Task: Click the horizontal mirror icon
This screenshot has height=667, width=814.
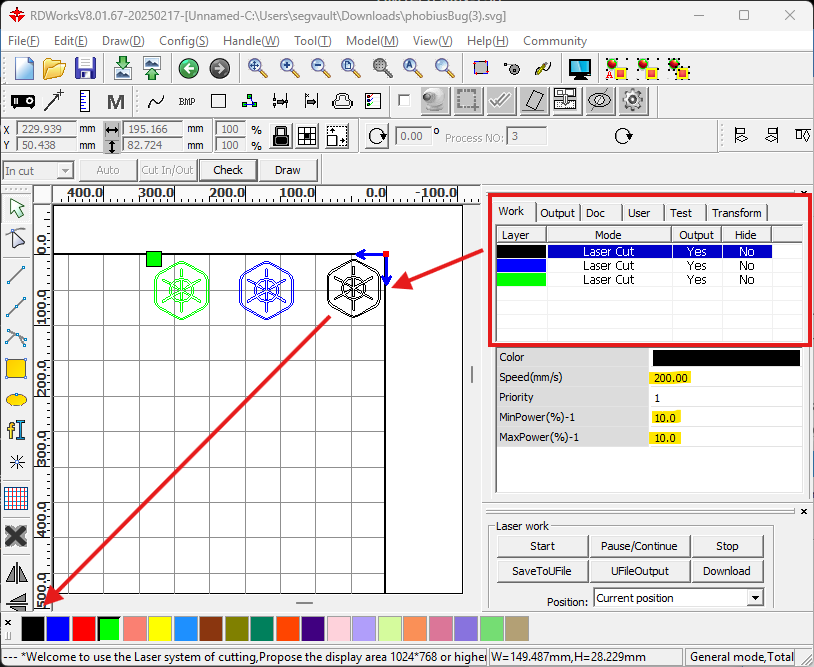Action: tap(16, 572)
